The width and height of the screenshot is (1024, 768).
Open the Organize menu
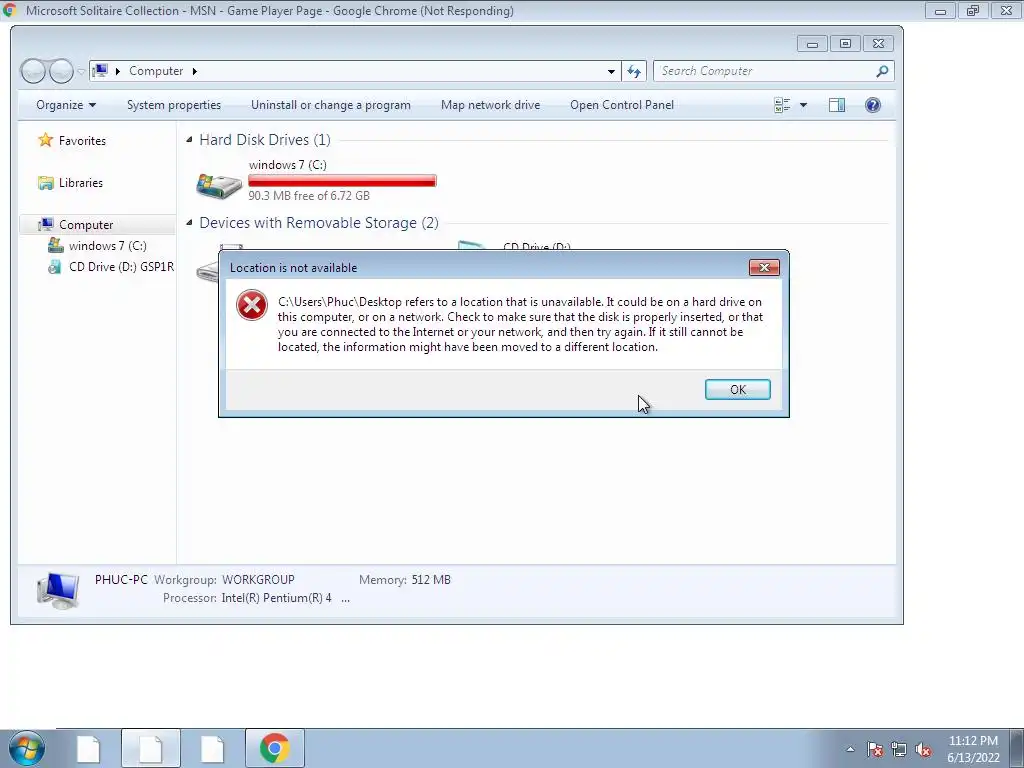coord(66,105)
